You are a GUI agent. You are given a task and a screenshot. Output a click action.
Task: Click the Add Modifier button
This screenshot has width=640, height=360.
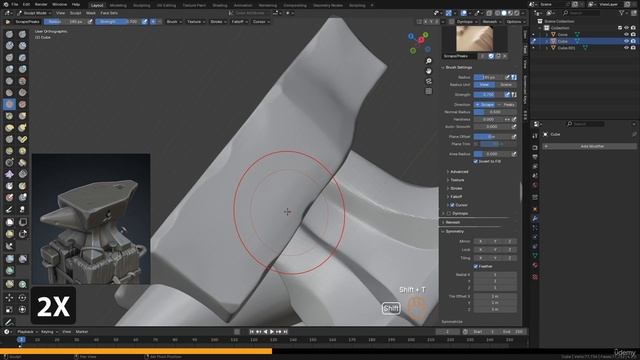click(590, 146)
